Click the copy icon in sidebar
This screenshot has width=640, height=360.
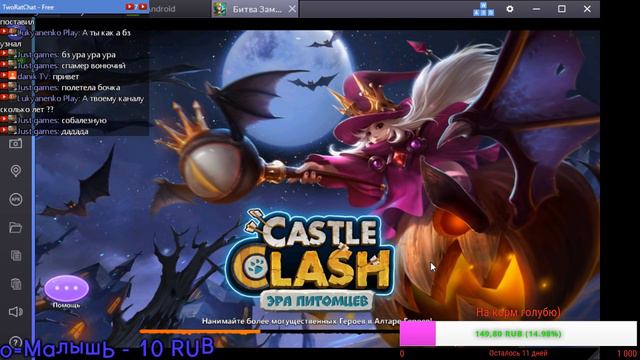[16, 256]
